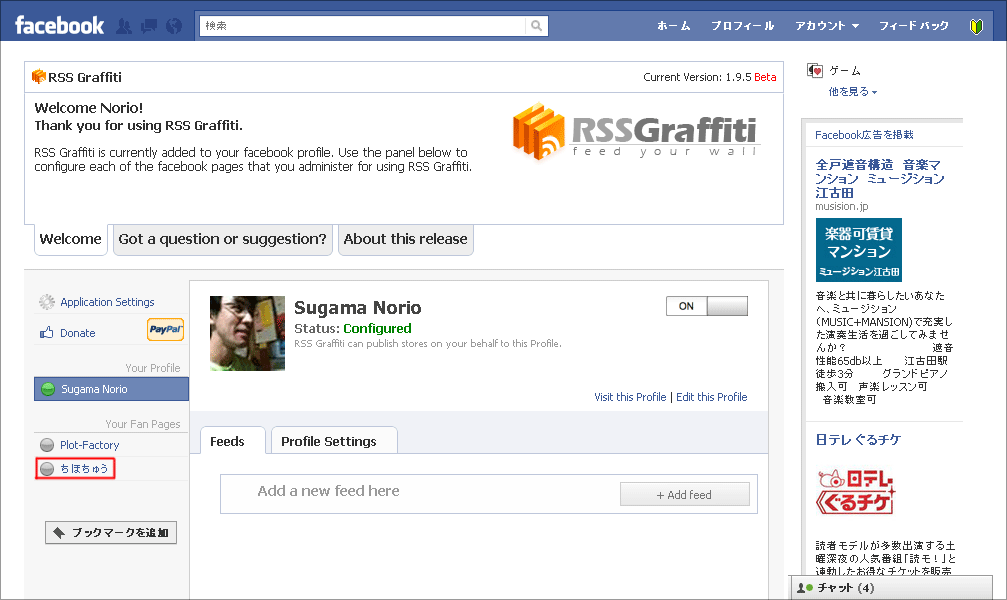Select the Feeds tab
The image size is (1007, 600).
(x=232, y=441)
